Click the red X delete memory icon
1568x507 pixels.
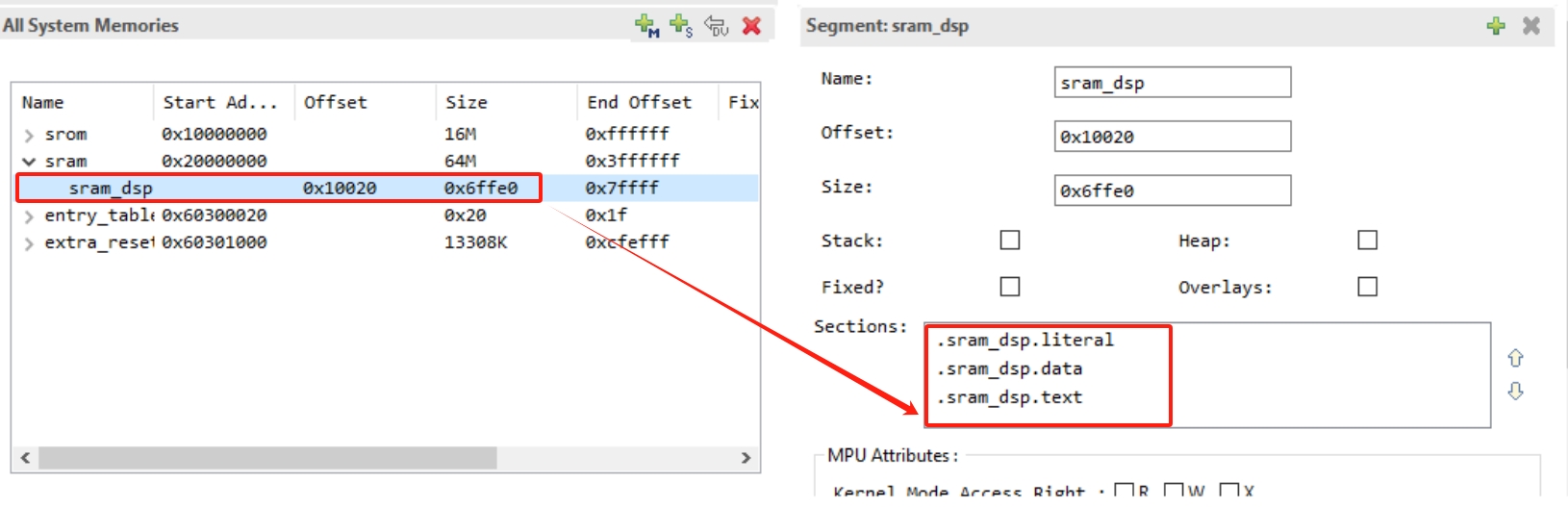752,26
